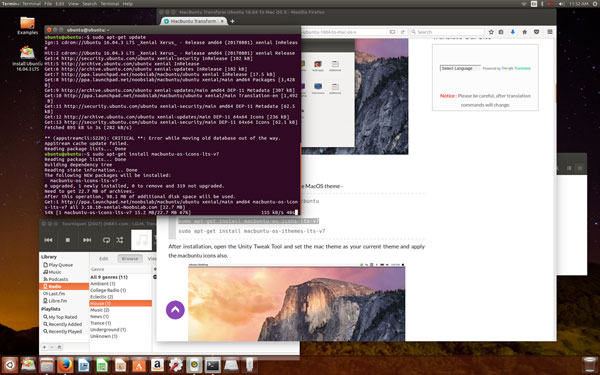Open new tab in Firefox
600x375 pixels.
(232, 21)
